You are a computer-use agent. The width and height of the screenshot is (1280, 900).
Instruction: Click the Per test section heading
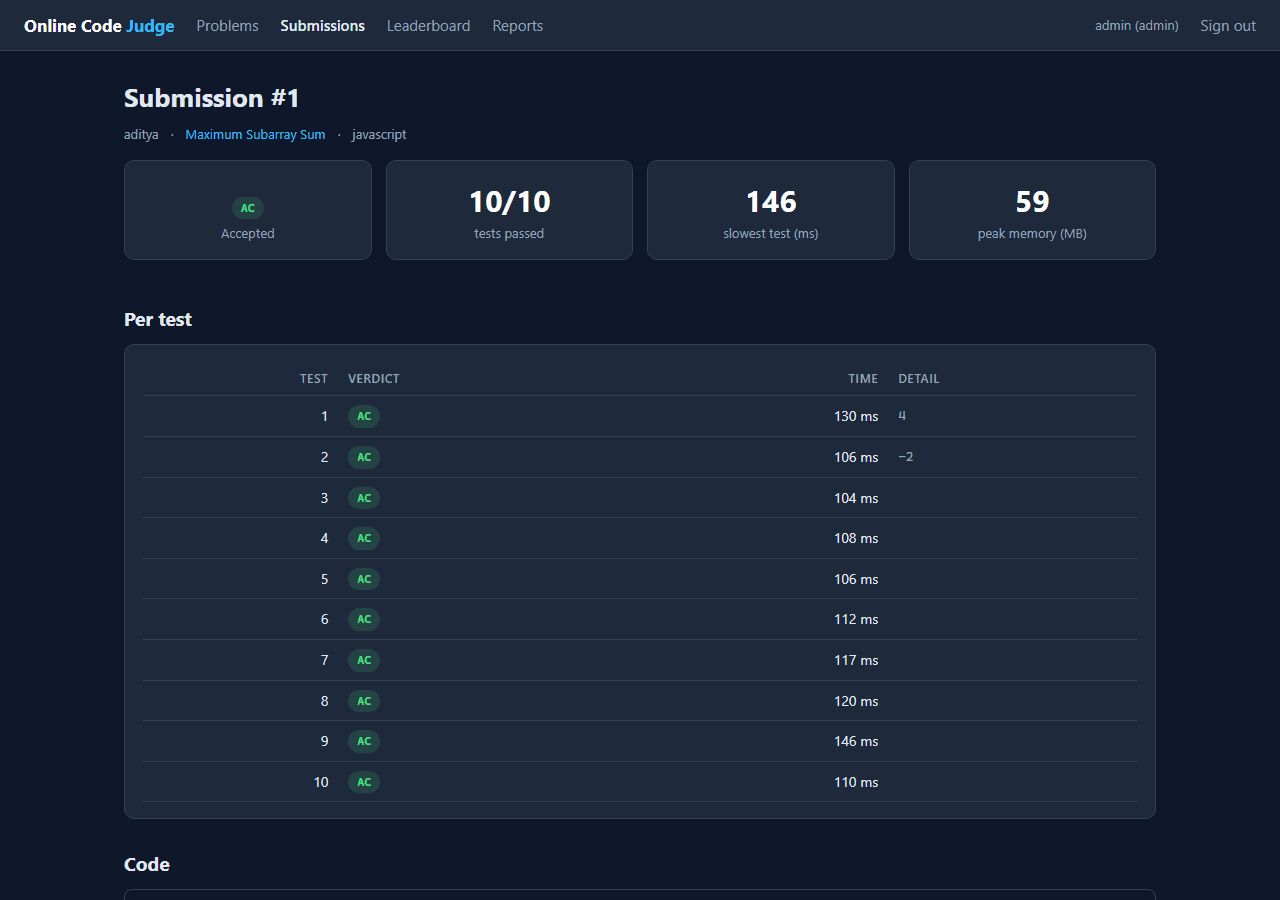click(x=158, y=320)
